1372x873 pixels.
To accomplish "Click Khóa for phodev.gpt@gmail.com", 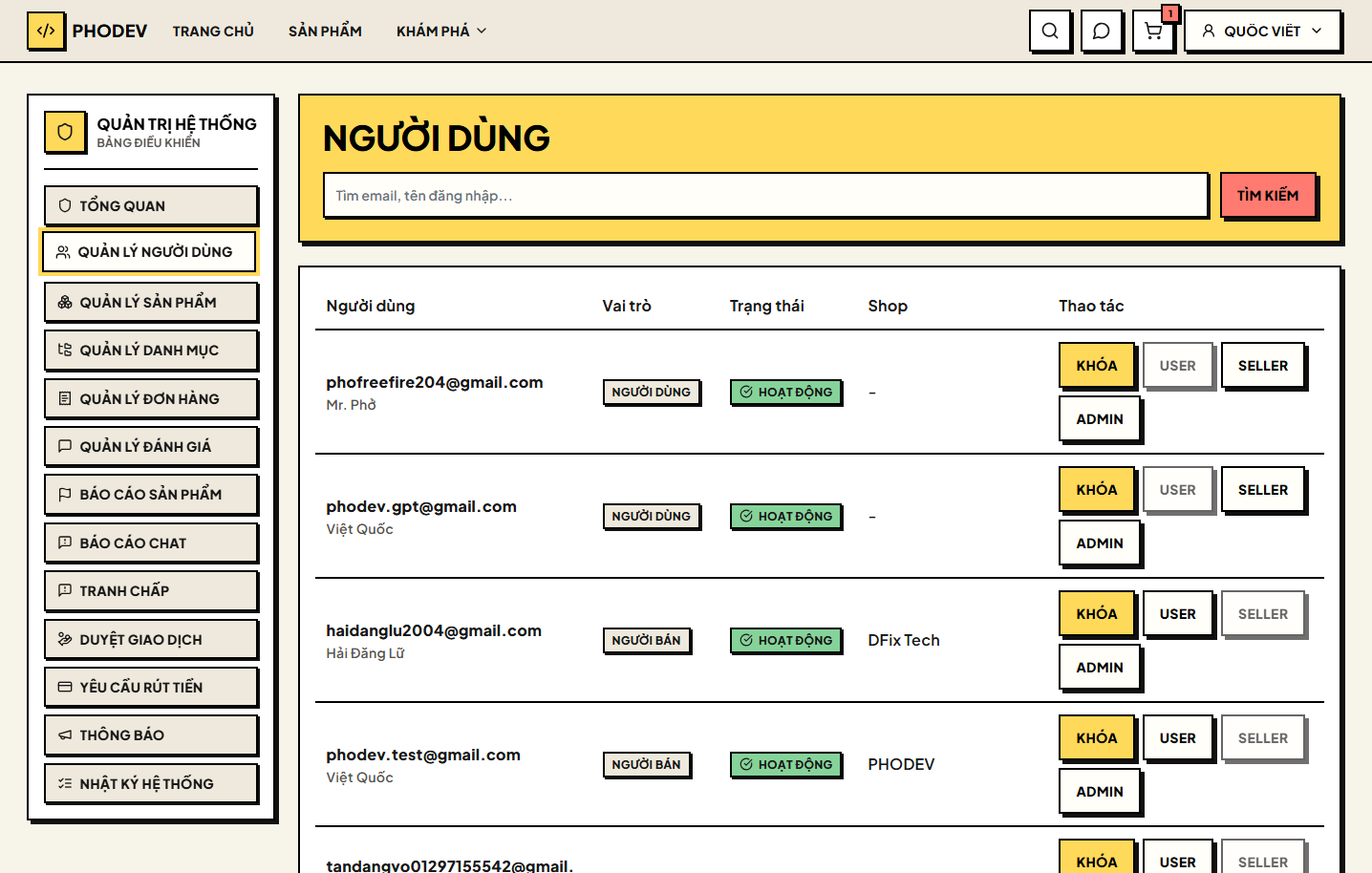I will pyautogui.click(x=1097, y=489).
